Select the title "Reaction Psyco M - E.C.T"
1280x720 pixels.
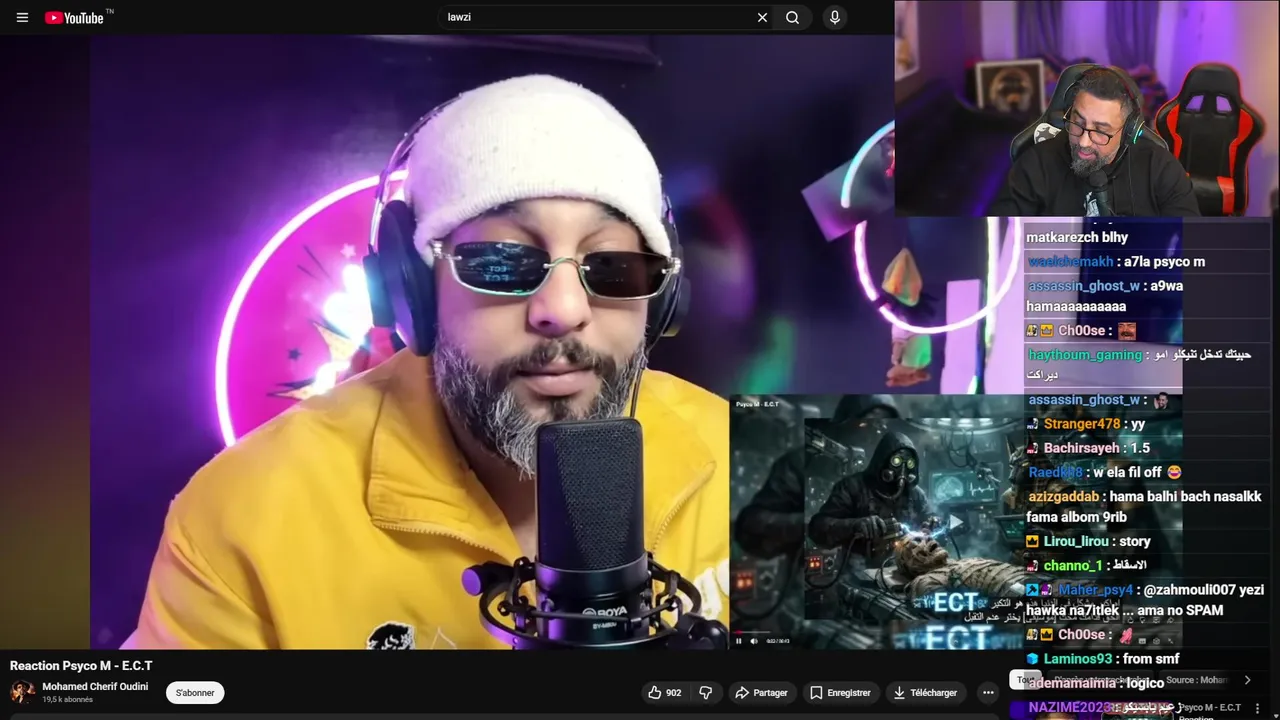point(81,666)
